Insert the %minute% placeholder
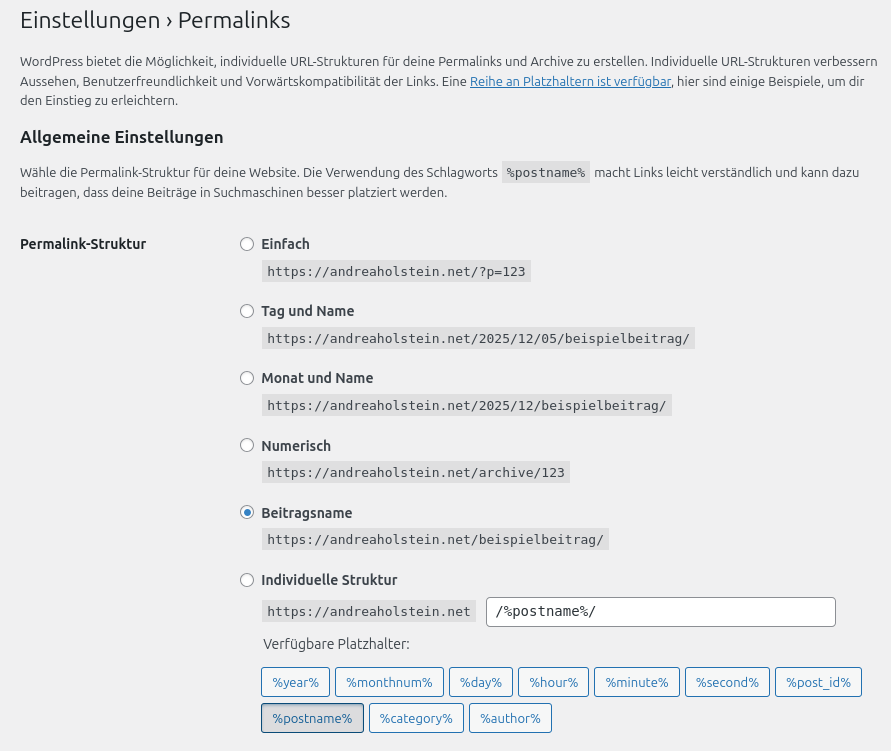The width and height of the screenshot is (891, 751). [637, 683]
